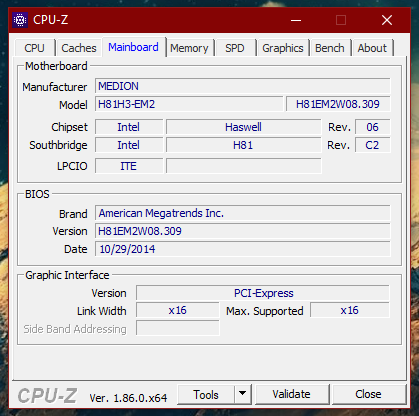Select the MEDION manufacturer field
Viewport: 419px width, 416px height.
coord(242,86)
